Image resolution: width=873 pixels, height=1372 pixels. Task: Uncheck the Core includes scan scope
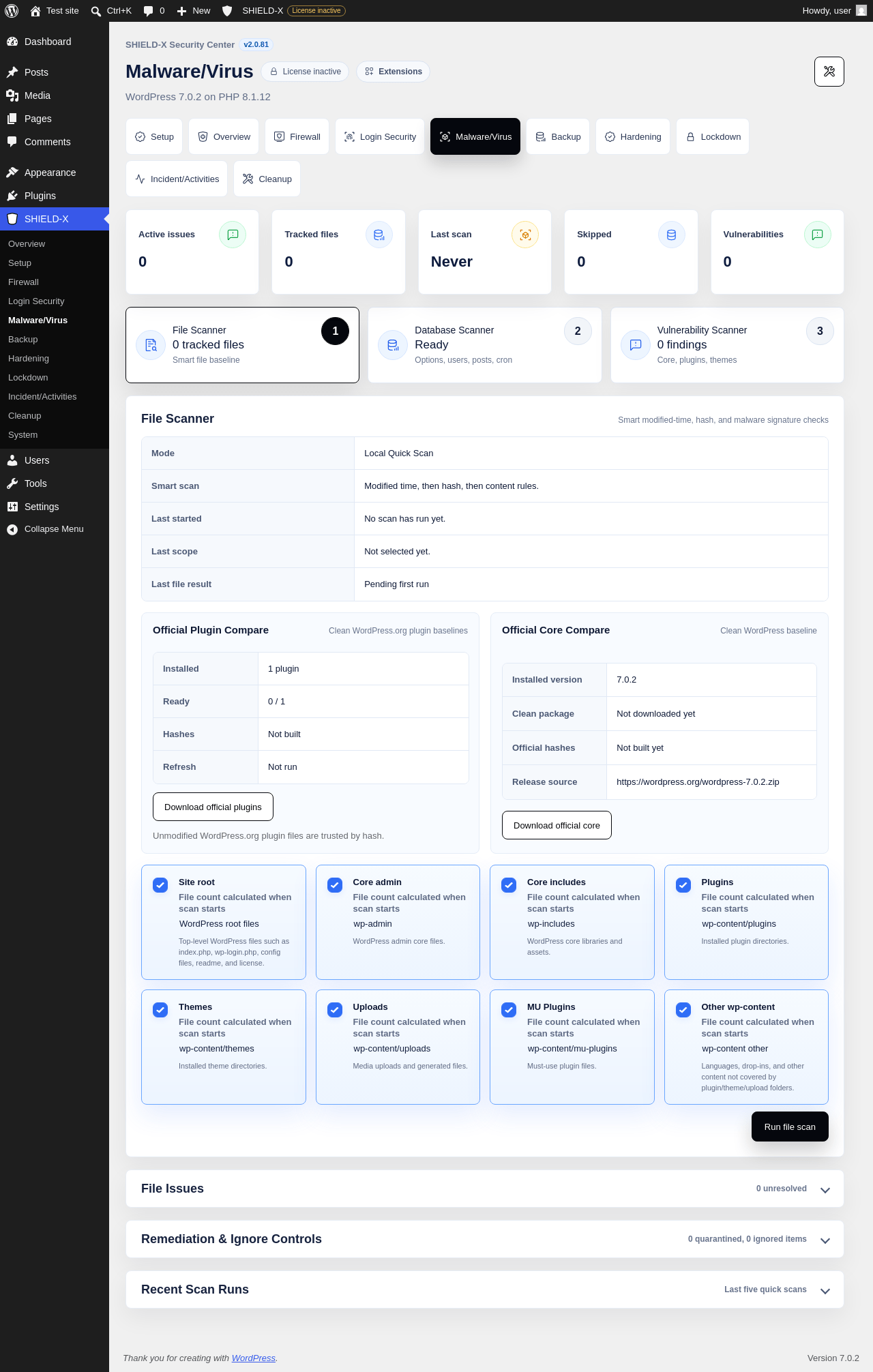509,885
